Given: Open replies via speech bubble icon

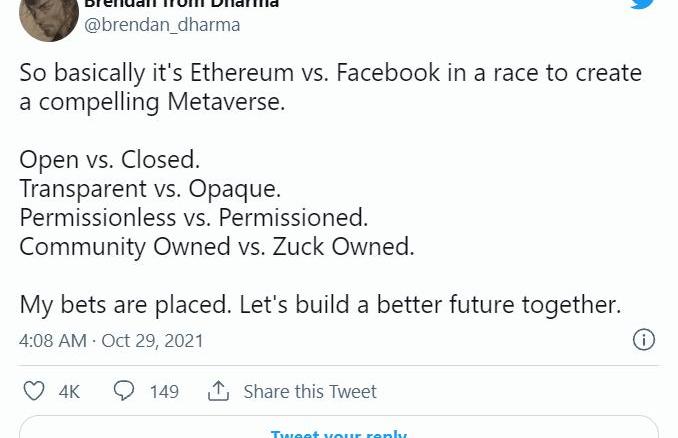Looking at the screenshot, I should pyautogui.click(x=124, y=390).
